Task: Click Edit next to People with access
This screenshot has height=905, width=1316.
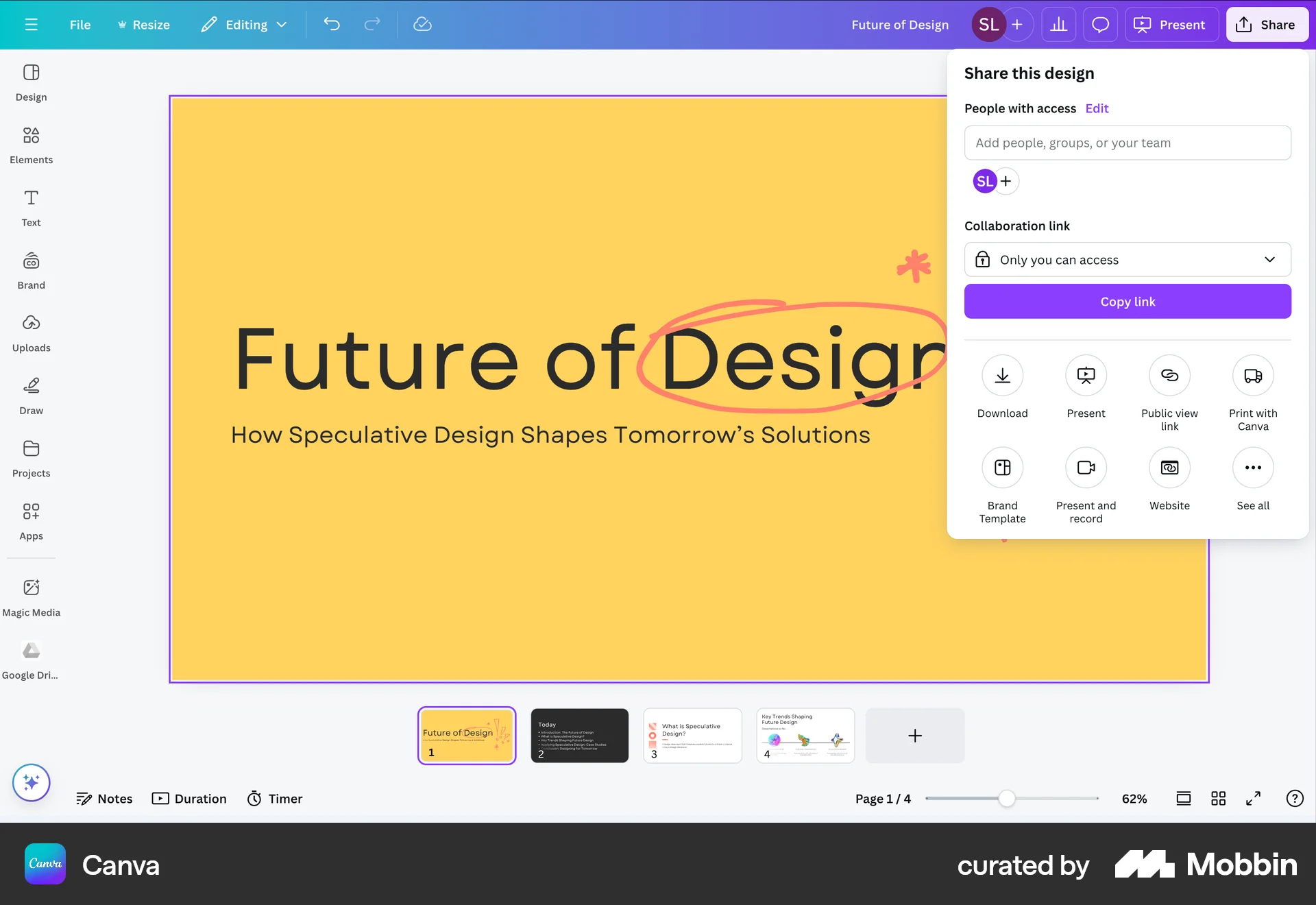Action: (x=1097, y=108)
